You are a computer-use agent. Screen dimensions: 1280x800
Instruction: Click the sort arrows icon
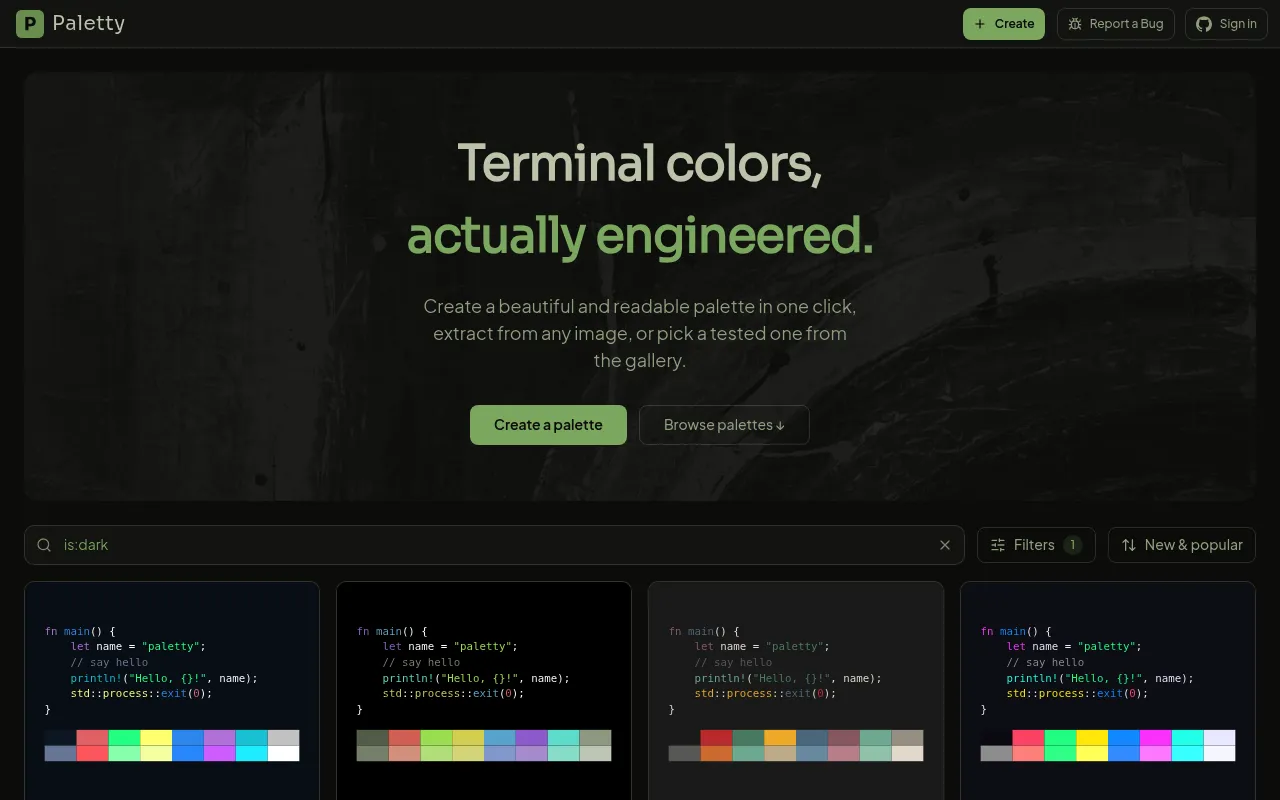tap(1129, 545)
